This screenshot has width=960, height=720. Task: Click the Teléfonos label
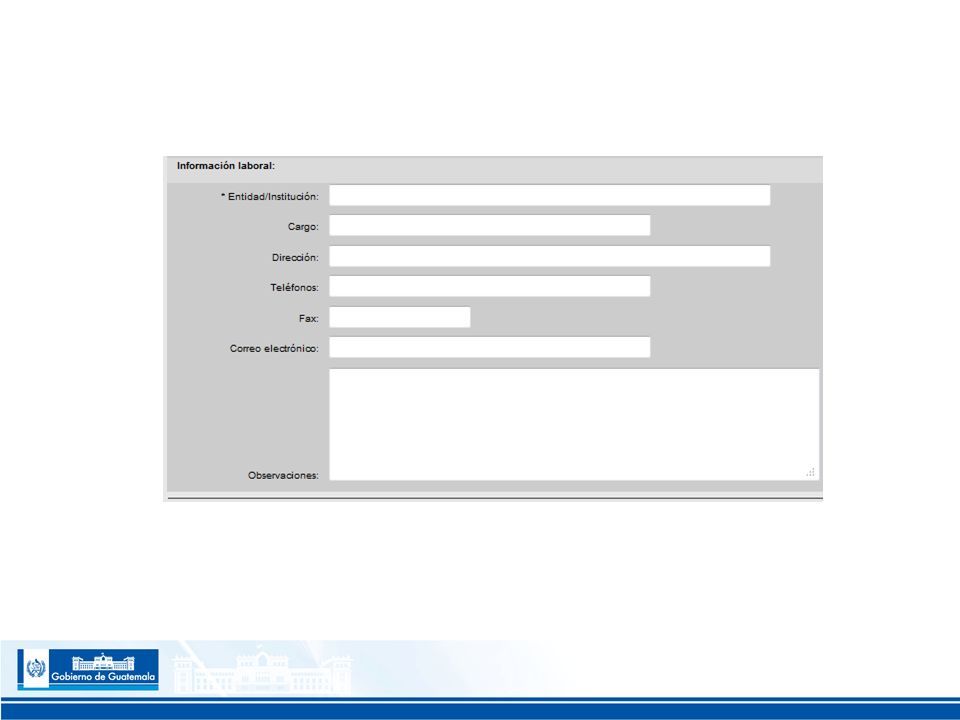294,287
